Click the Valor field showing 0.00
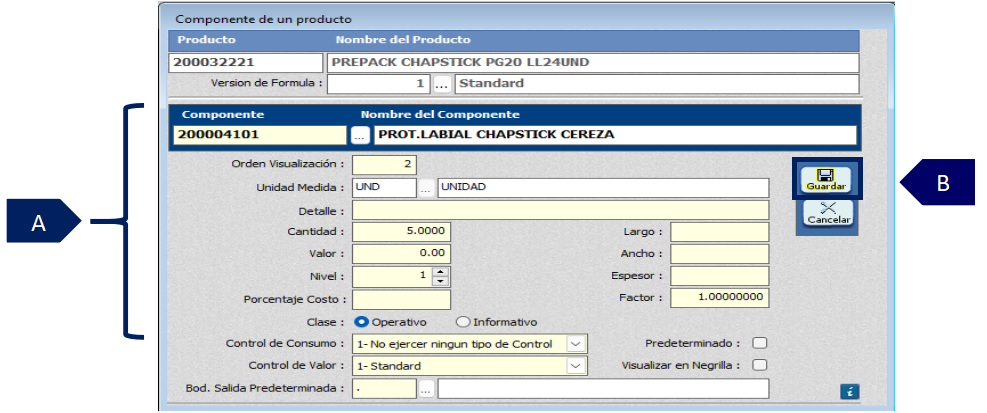This screenshot has height=413, width=987. (402, 254)
